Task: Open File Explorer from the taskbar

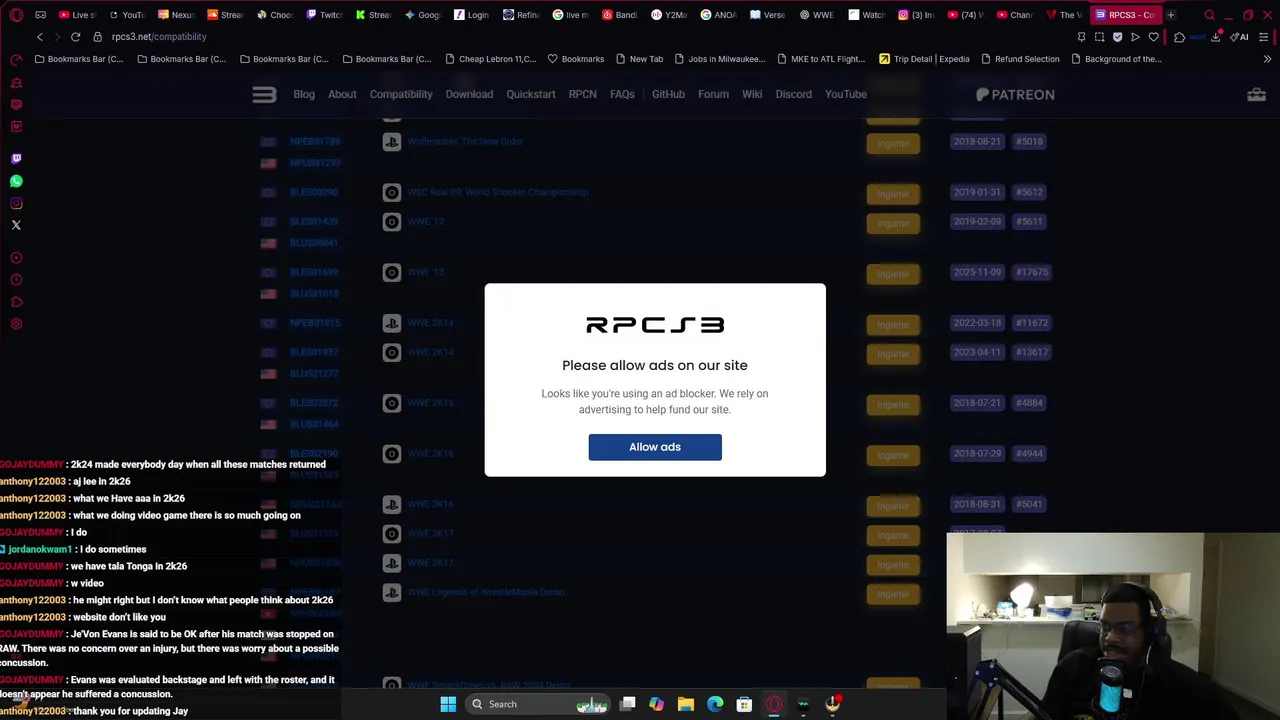Action: click(x=685, y=704)
